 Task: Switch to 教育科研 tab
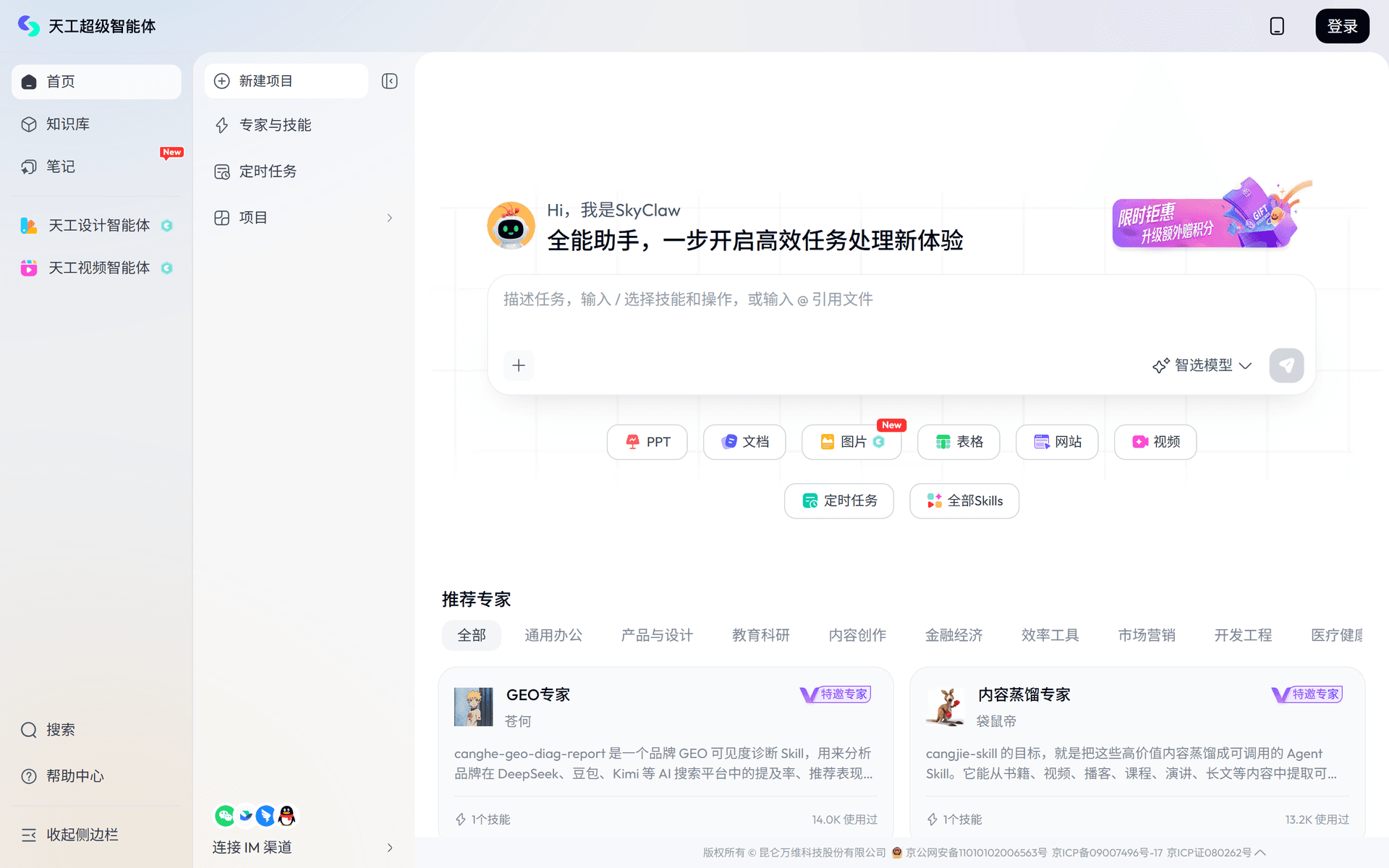tap(761, 636)
